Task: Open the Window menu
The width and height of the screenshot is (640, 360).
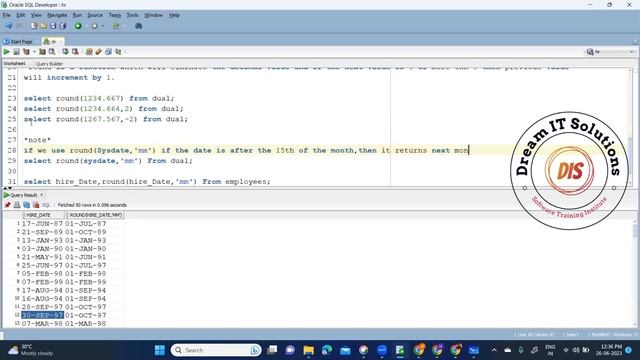Action: pyautogui.click(x=153, y=15)
